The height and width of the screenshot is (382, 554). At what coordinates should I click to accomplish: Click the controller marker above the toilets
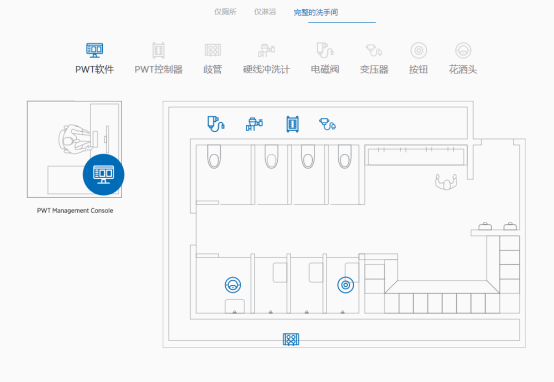click(x=293, y=124)
